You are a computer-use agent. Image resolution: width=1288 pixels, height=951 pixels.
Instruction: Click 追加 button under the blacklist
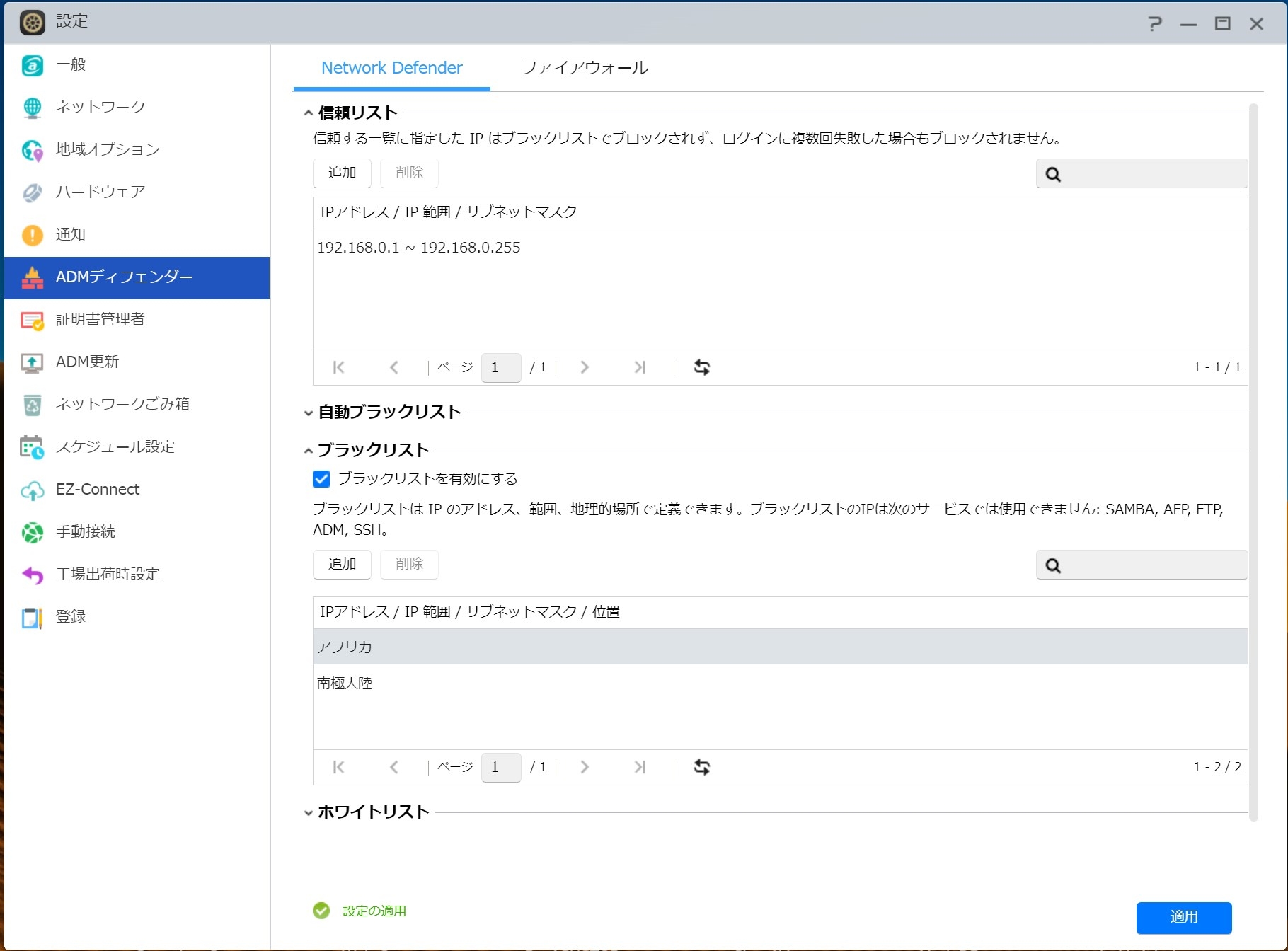point(342,565)
